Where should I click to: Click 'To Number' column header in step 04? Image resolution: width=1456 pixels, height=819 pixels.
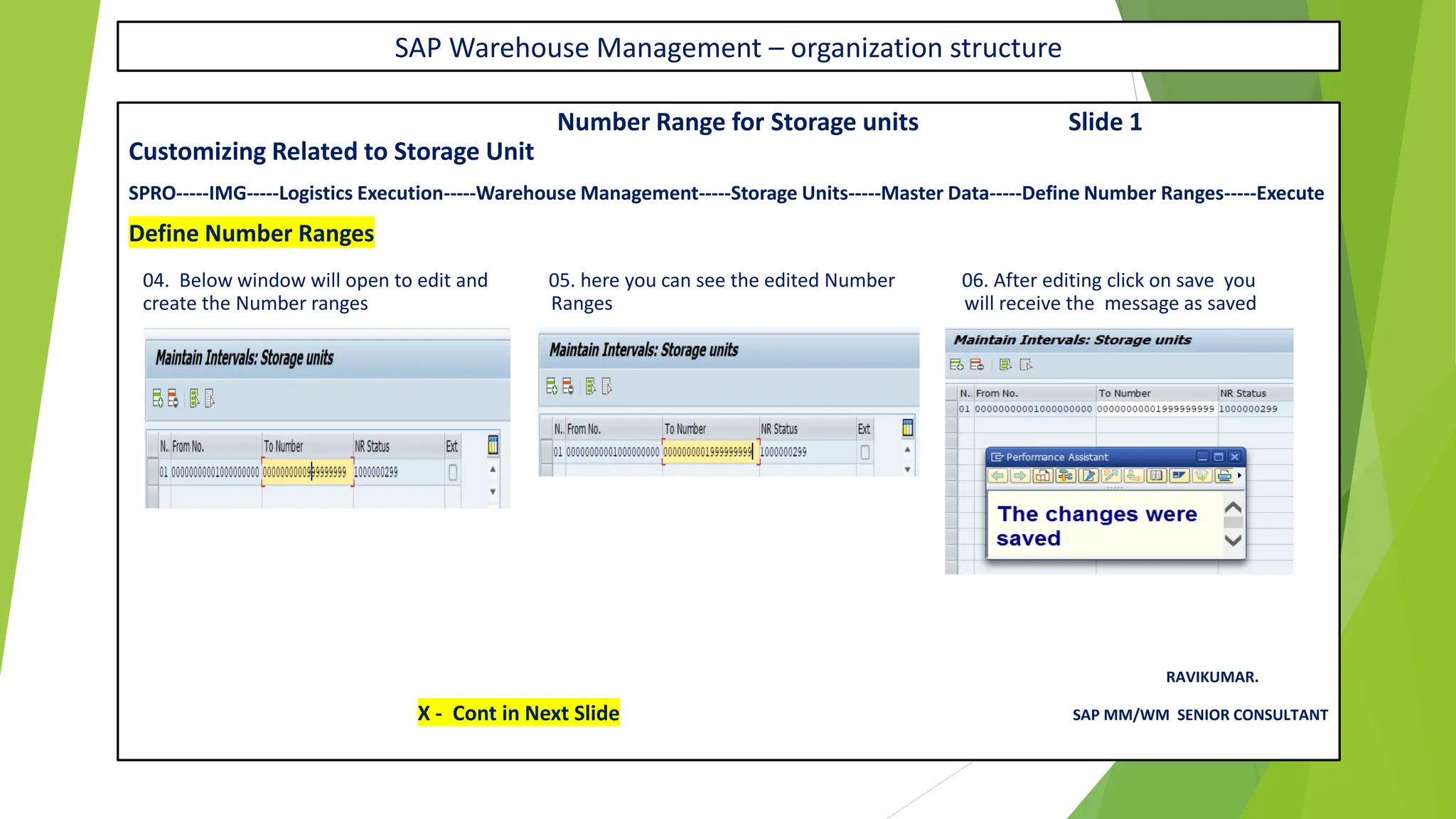click(x=307, y=446)
